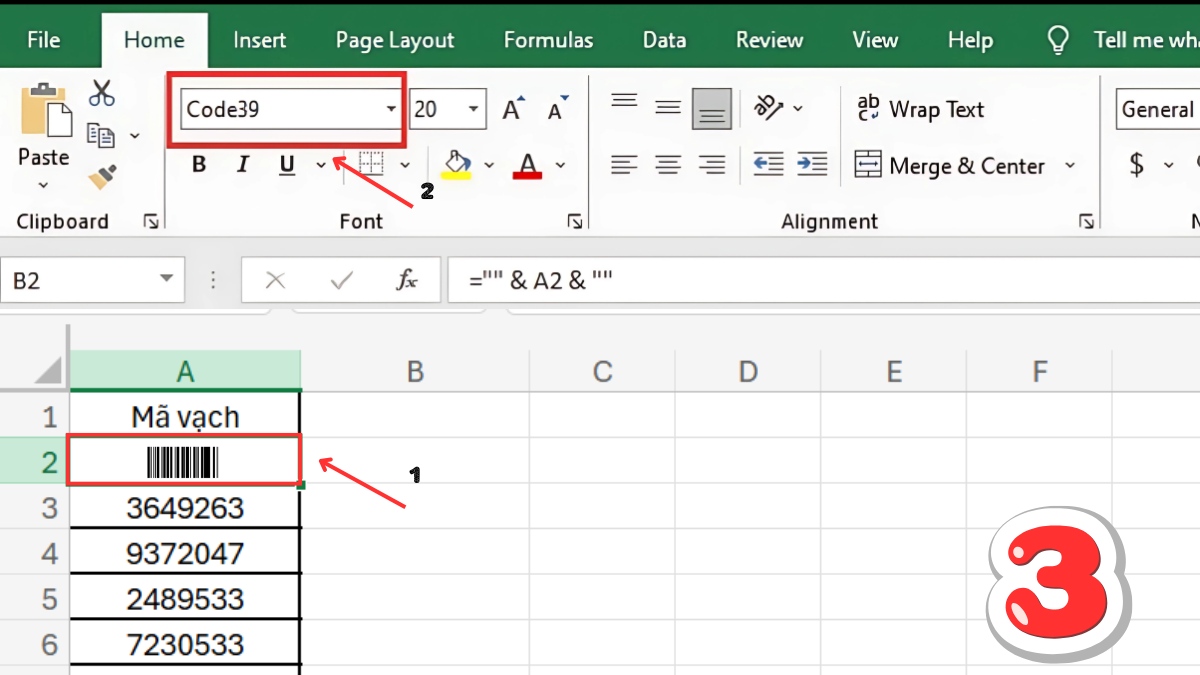
Task: Switch to View tab
Action: pos(875,40)
